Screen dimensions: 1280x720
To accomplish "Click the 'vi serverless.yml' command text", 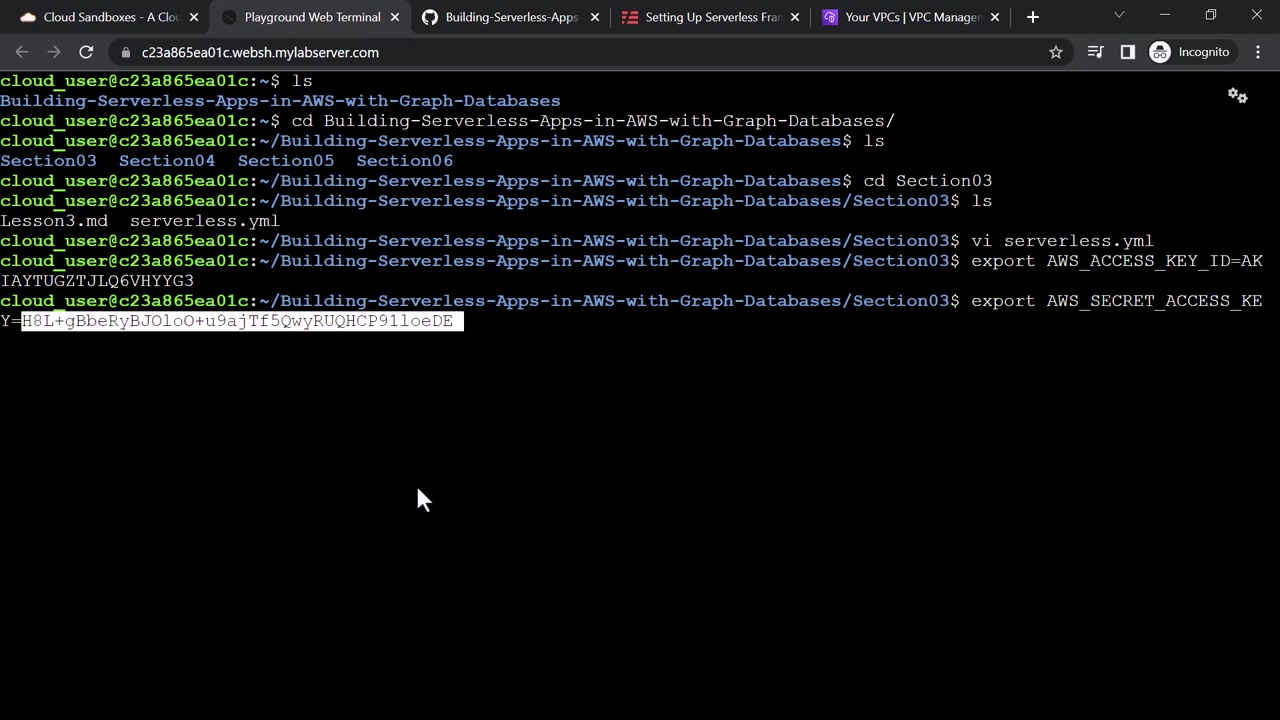I will click(x=1062, y=241).
